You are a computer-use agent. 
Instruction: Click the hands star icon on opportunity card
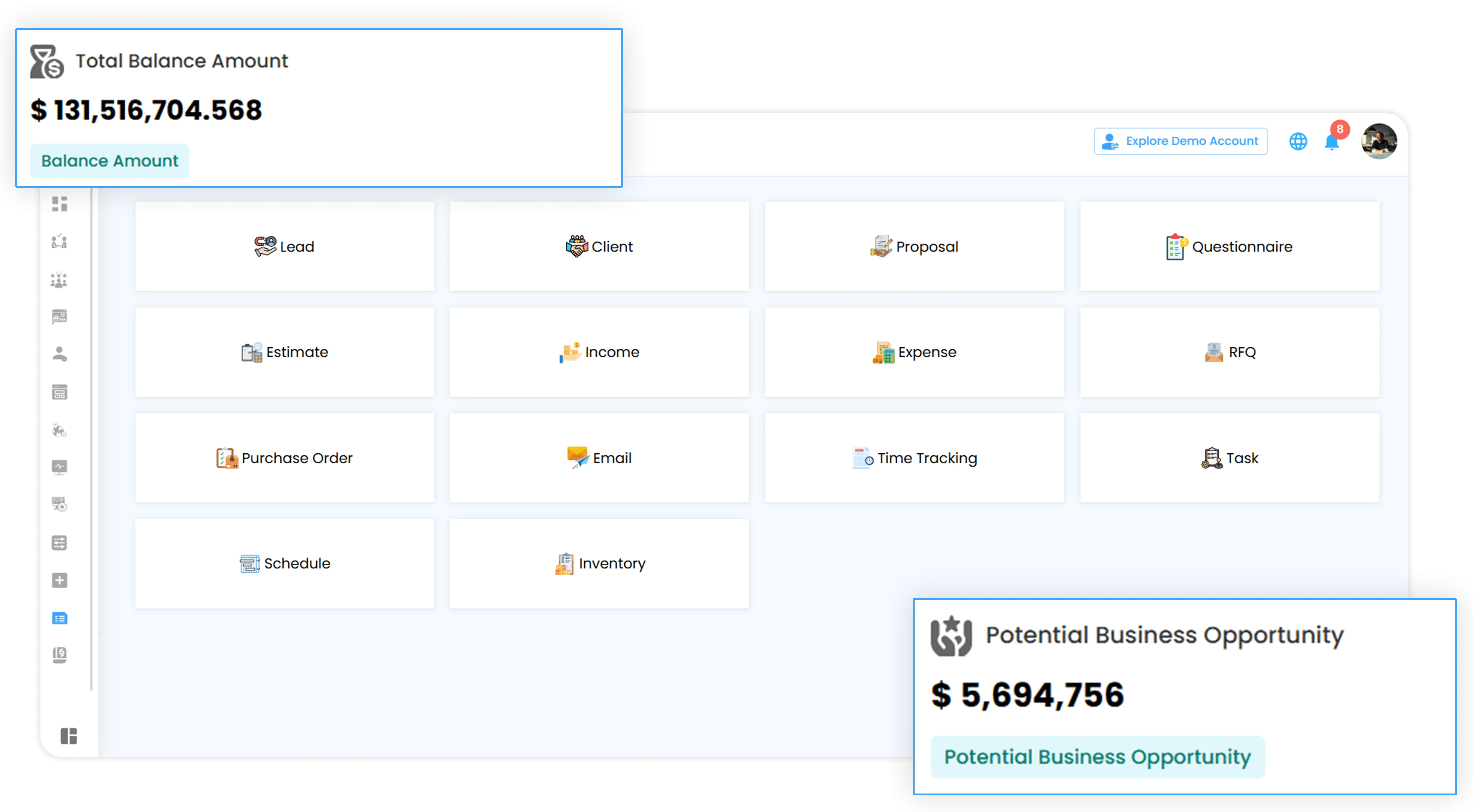pos(952,636)
